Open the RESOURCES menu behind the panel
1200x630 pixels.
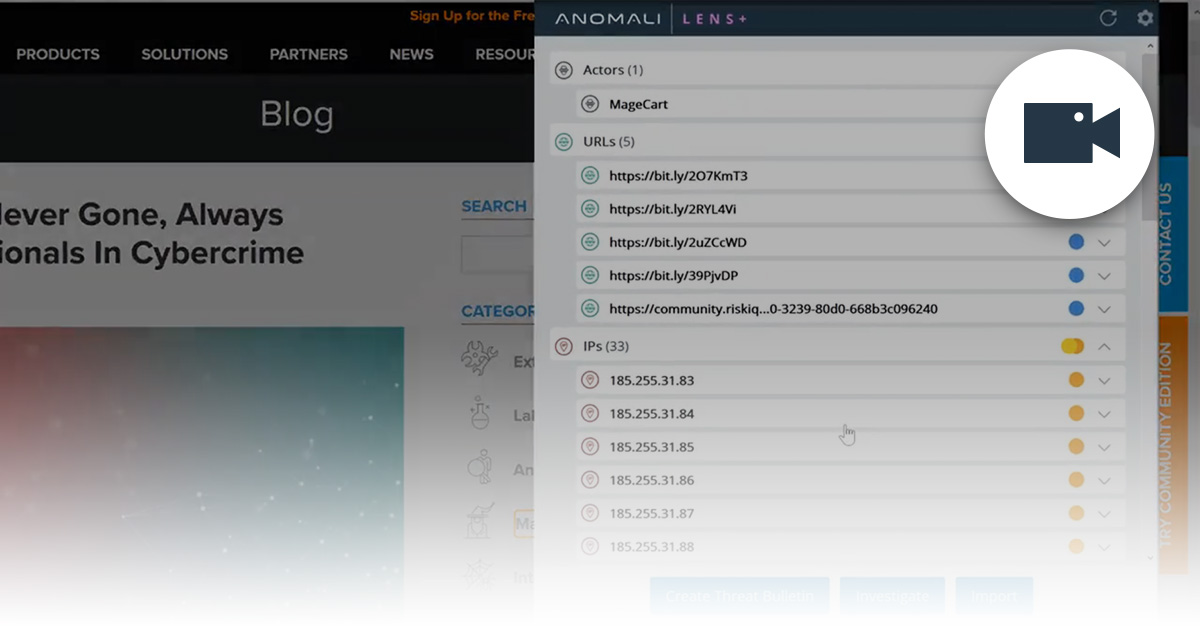click(504, 54)
